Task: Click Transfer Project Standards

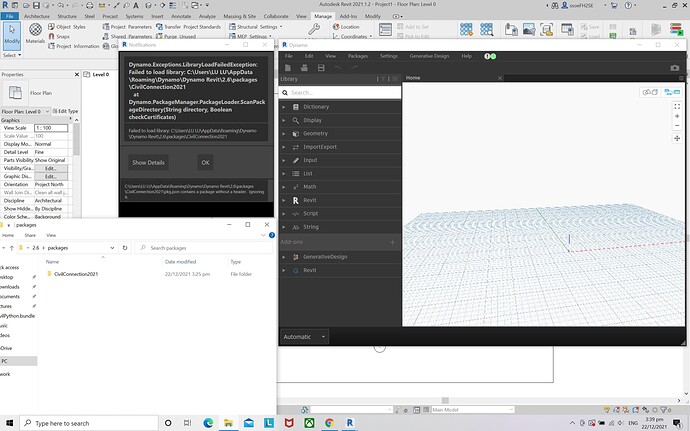Action: click(x=188, y=27)
